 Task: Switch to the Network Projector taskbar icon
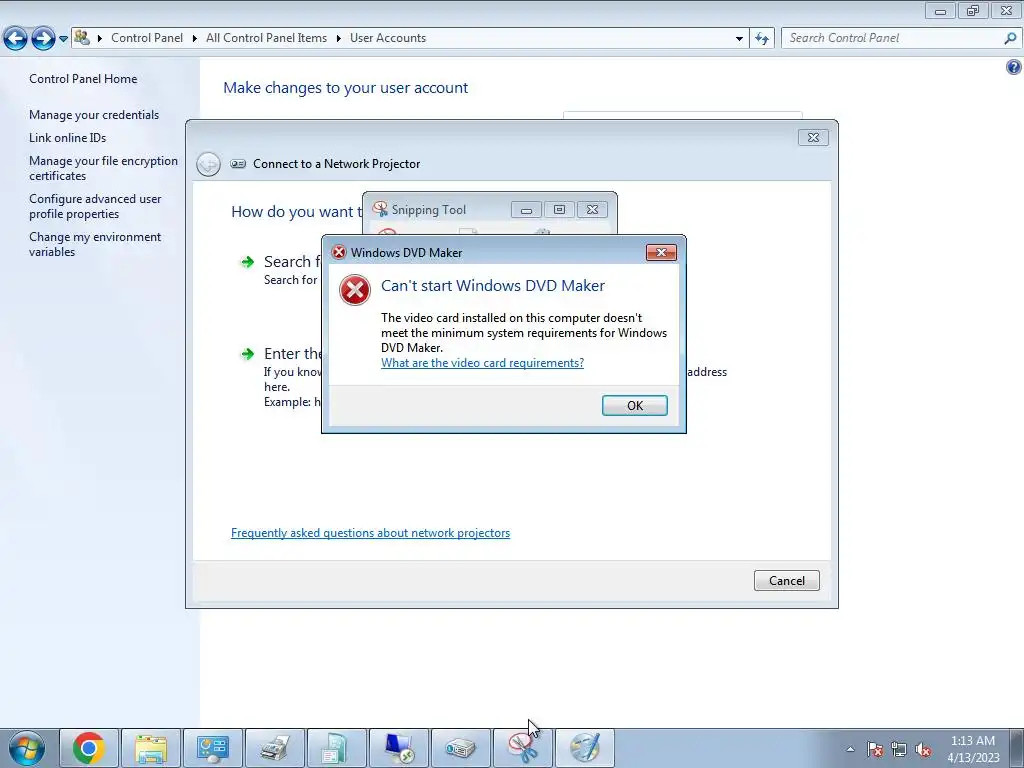461,748
